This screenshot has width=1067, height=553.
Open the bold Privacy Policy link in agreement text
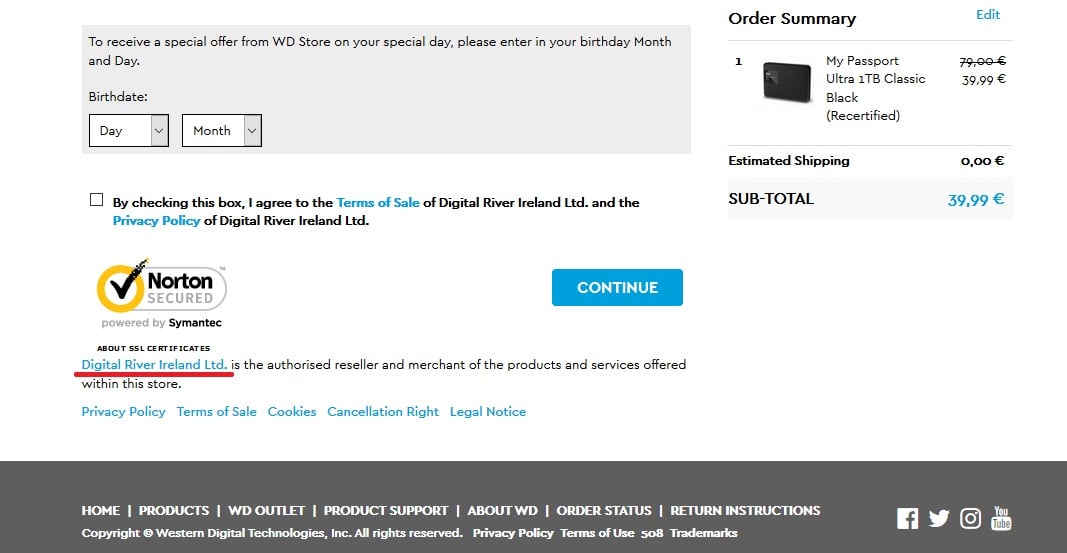[157, 221]
